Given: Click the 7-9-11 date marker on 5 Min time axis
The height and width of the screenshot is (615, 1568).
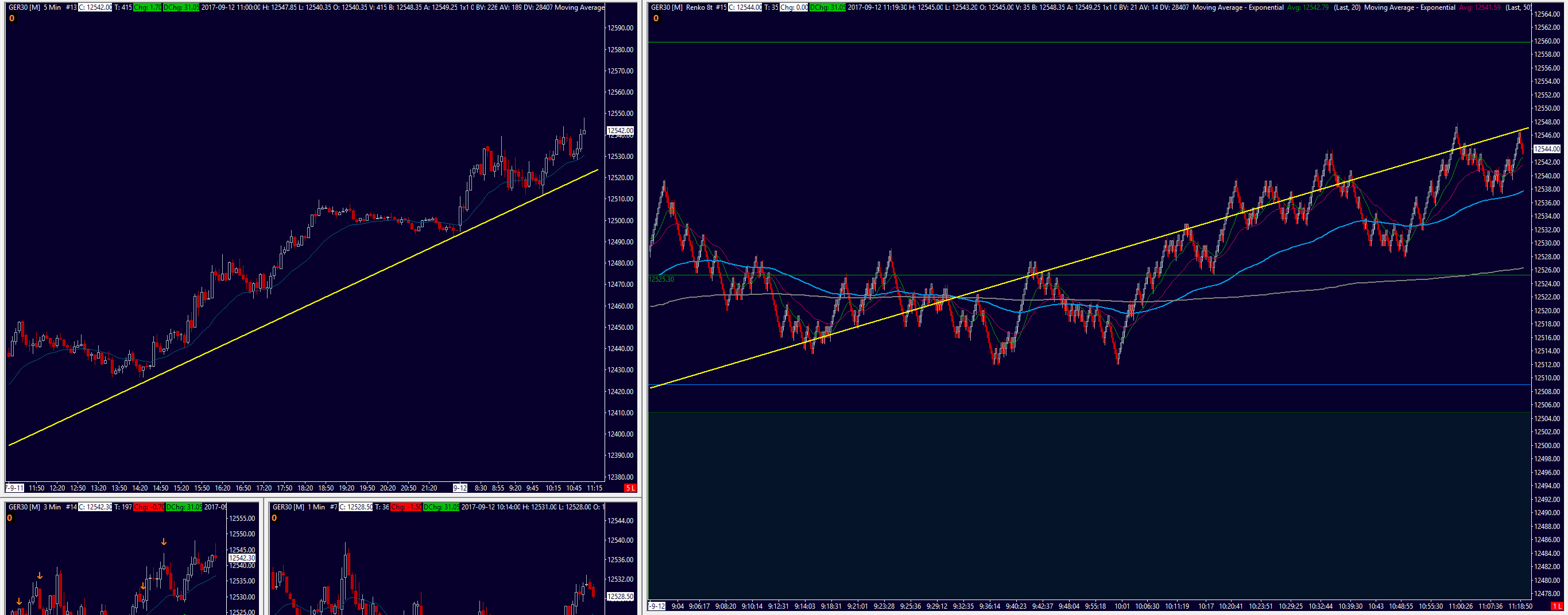Looking at the screenshot, I should (14, 488).
